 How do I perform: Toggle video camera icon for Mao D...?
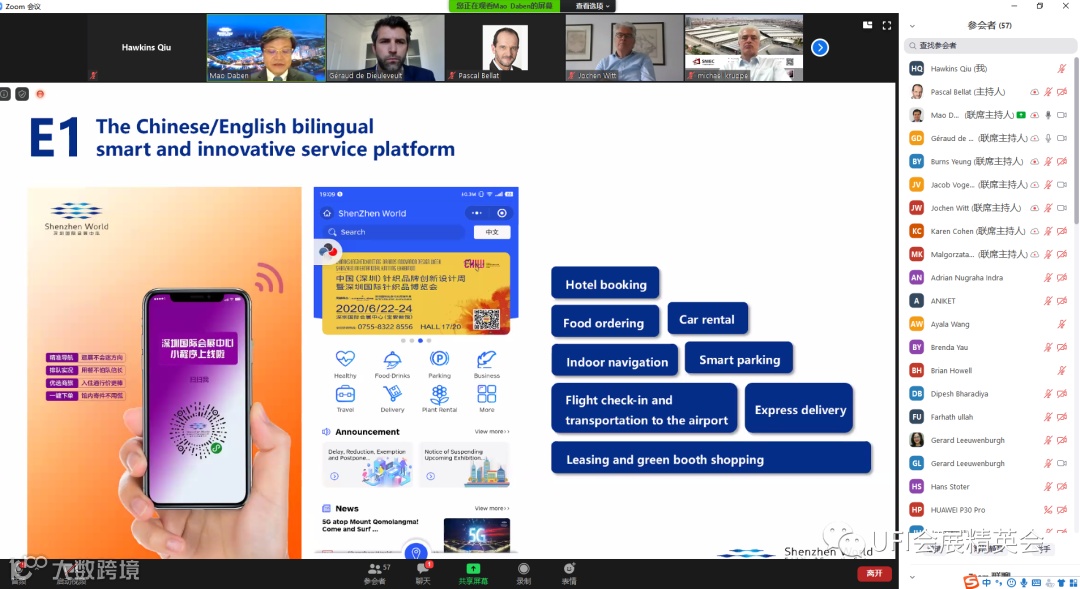pos(1062,115)
